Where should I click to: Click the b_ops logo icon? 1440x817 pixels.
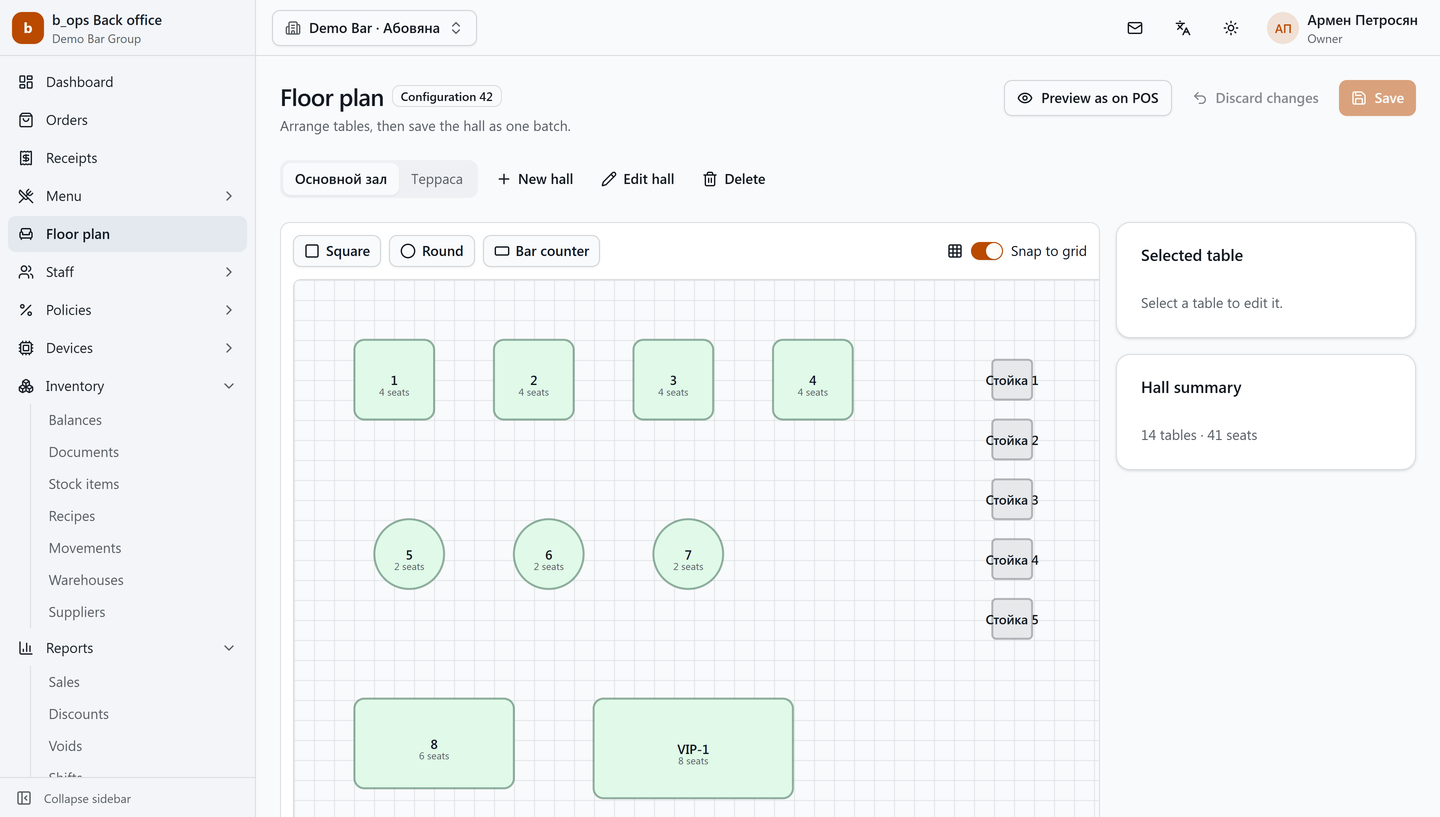click(28, 28)
